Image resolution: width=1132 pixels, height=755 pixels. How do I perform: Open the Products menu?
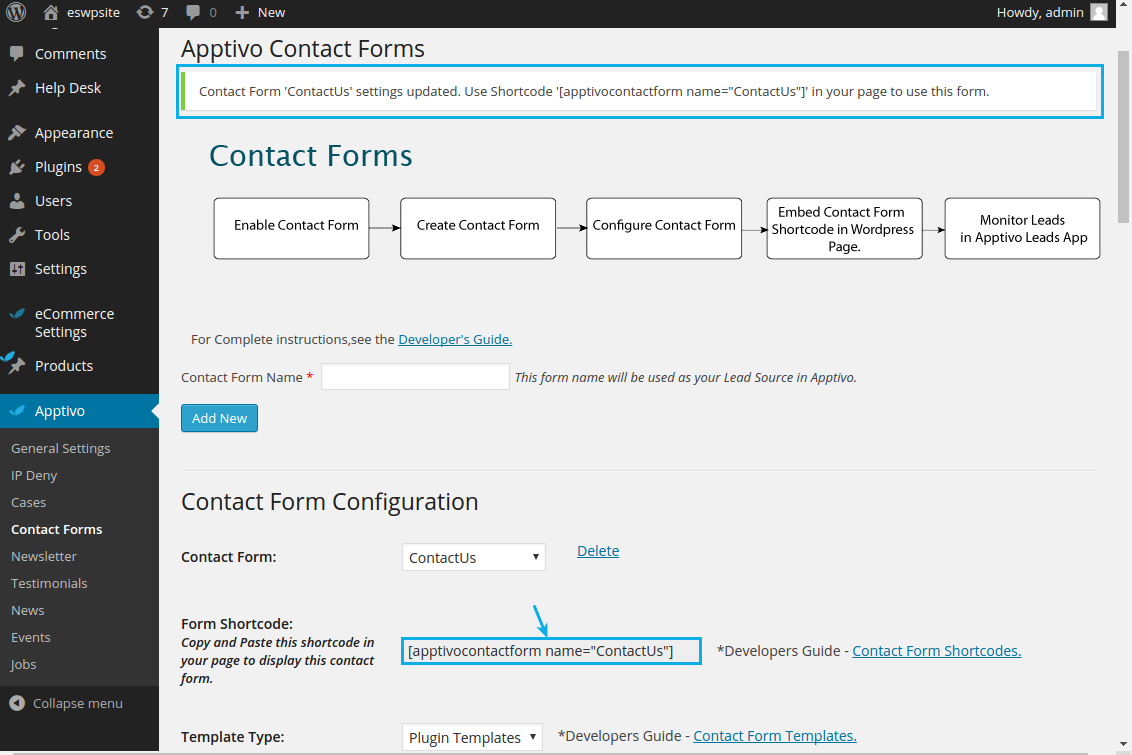pos(64,365)
